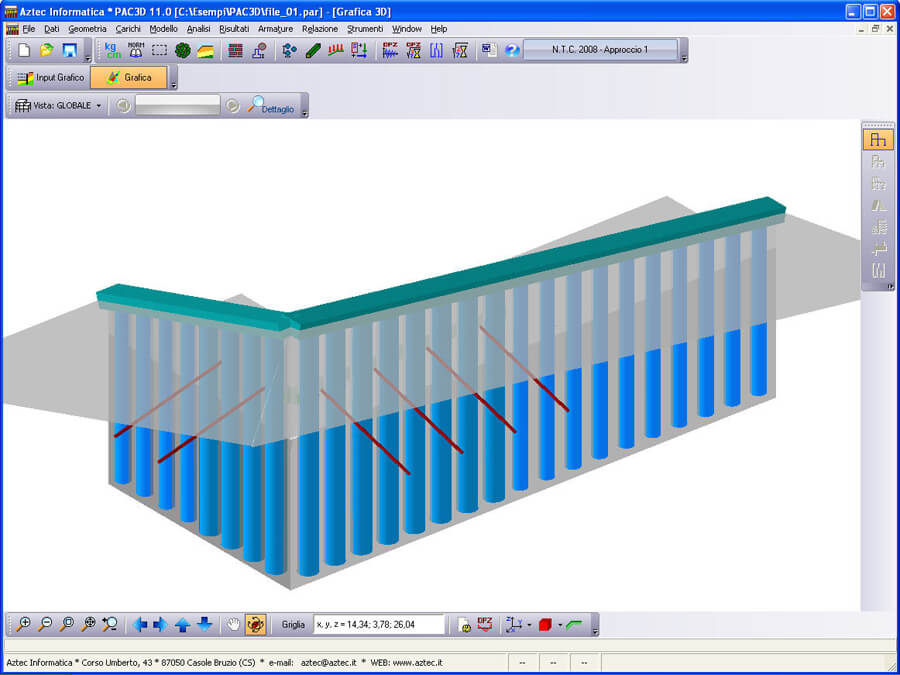900x675 pixels.
Task: Open the Armature menu
Action: (x=275, y=29)
